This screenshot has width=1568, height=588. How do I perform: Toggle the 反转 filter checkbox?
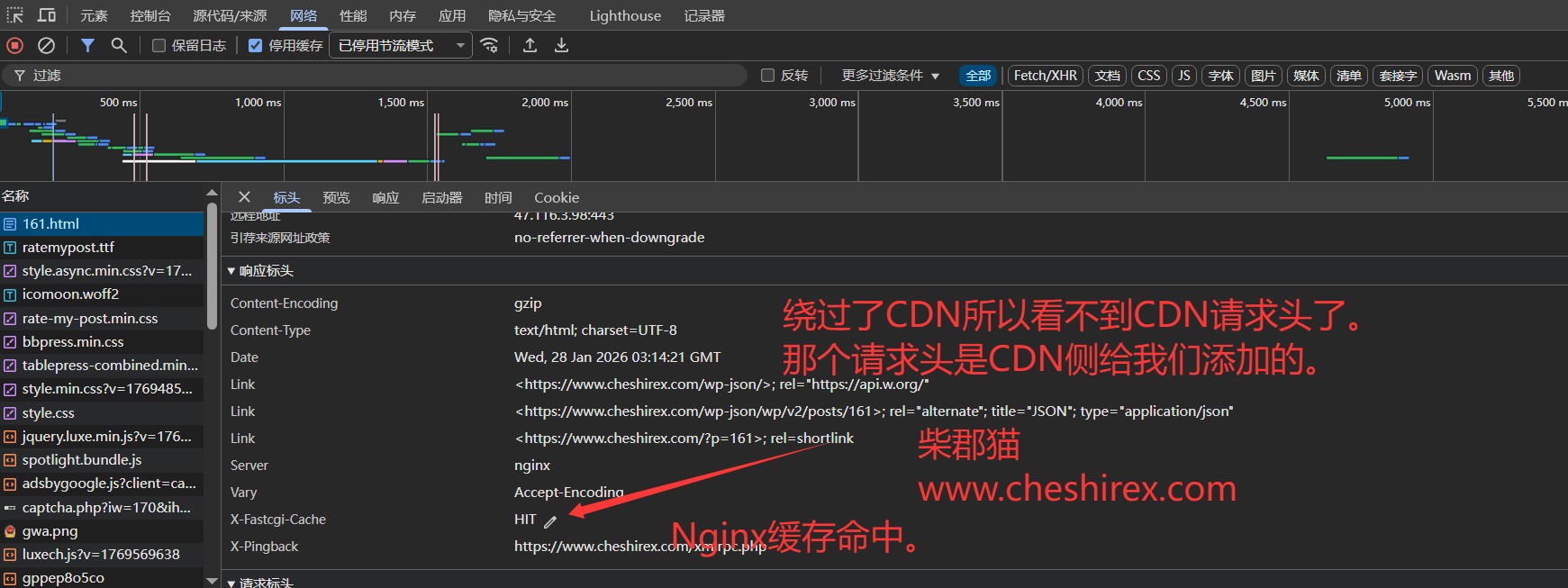(768, 76)
